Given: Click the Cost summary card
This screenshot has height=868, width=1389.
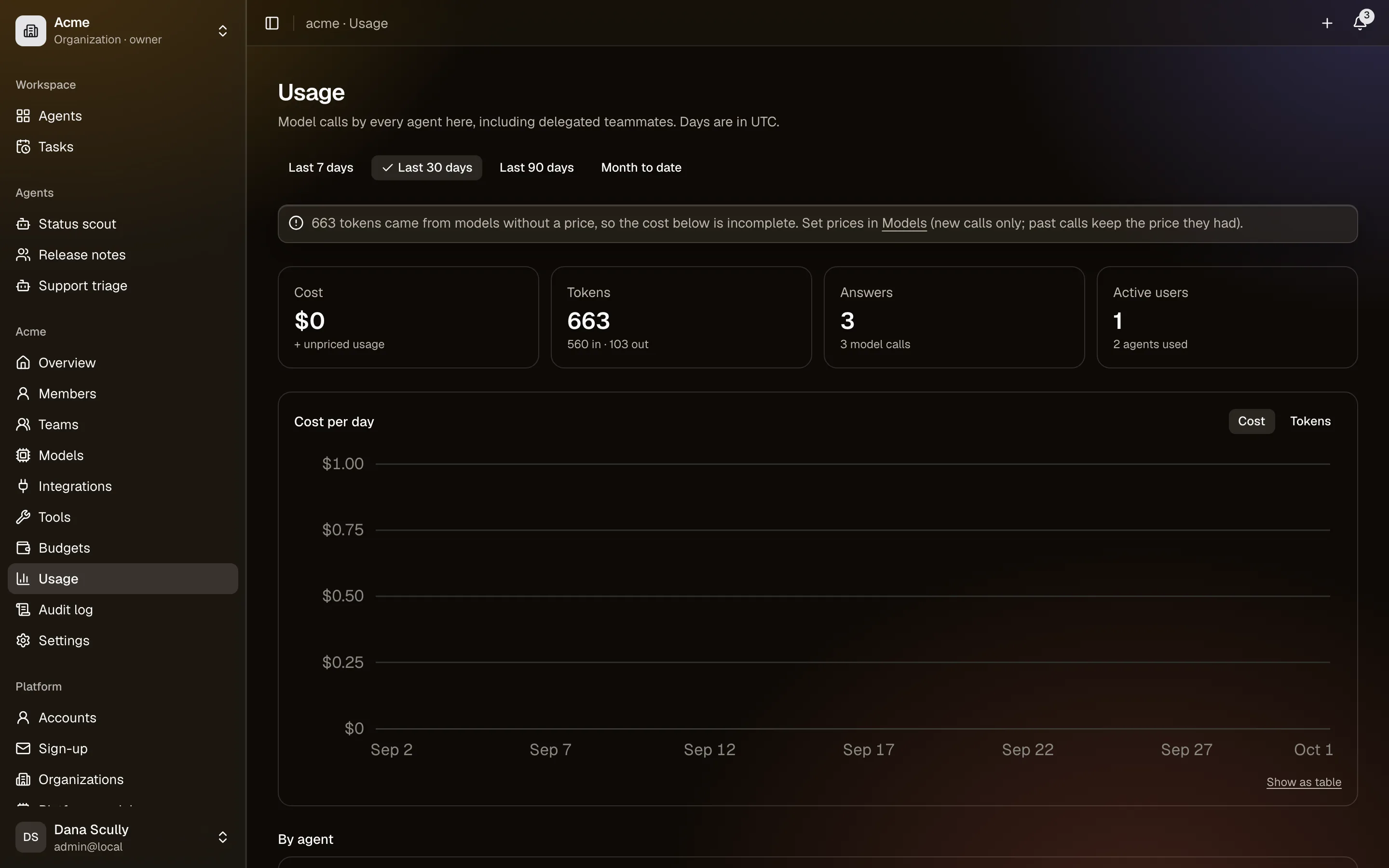Looking at the screenshot, I should pyautogui.click(x=408, y=317).
